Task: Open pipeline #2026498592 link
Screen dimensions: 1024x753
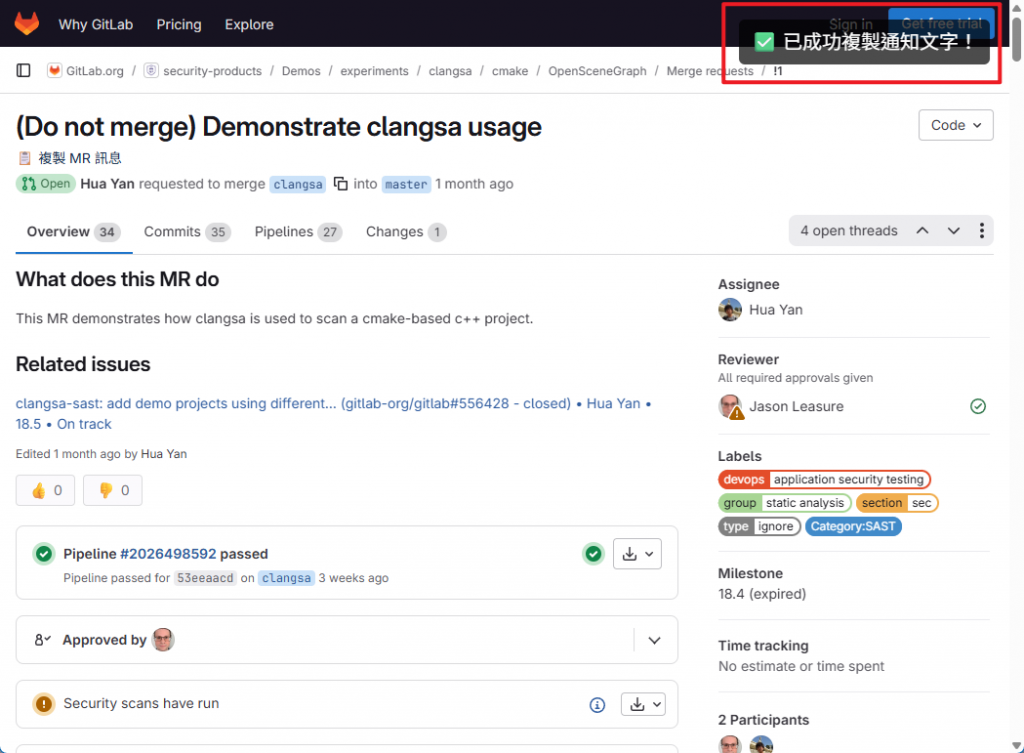Action: pos(168,554)
